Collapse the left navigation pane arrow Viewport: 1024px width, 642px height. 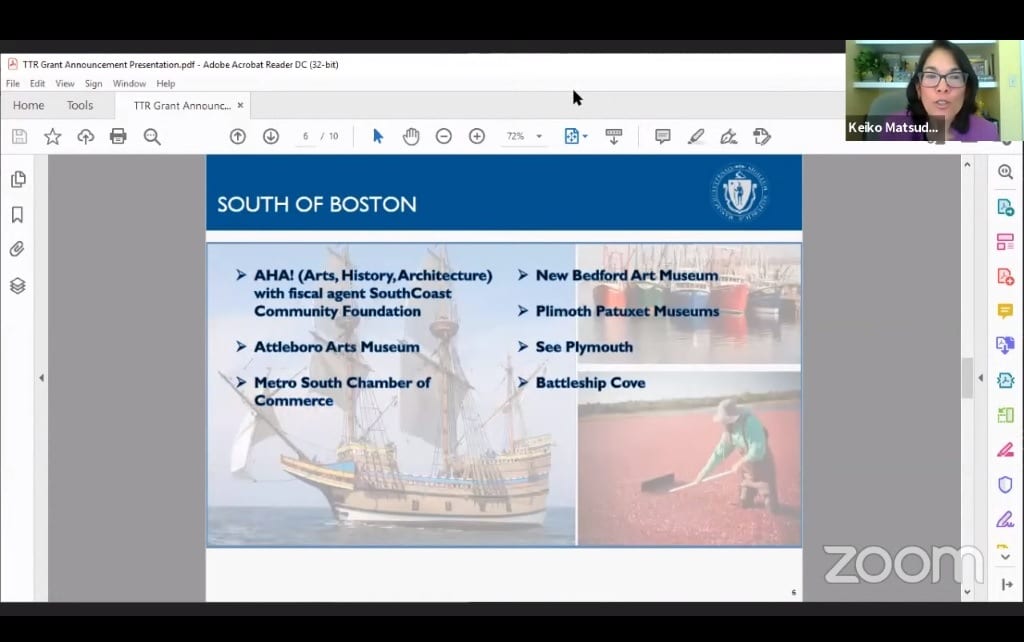coord(41,377)
